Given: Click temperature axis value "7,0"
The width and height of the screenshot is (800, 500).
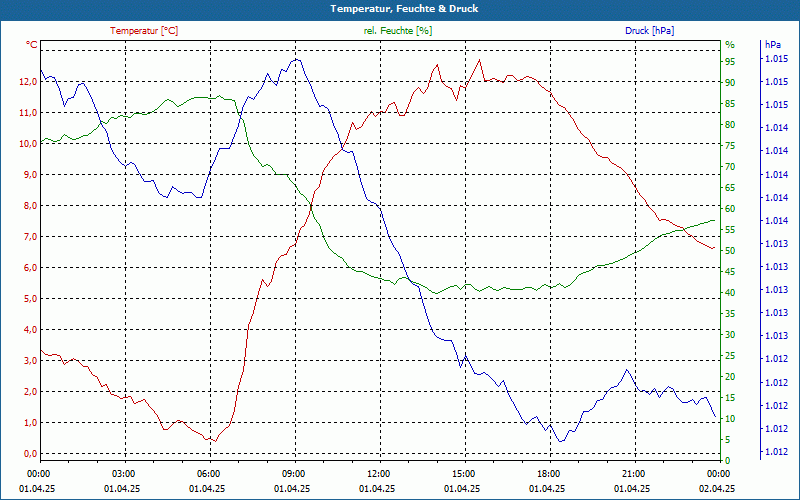Looking at the screenshot, I should (30, 237).
